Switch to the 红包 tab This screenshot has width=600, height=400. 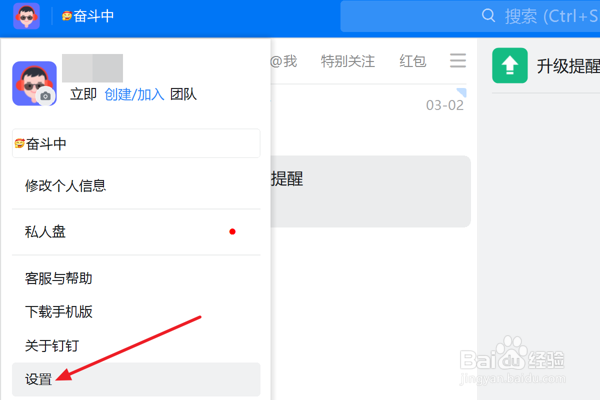(413, 61)
